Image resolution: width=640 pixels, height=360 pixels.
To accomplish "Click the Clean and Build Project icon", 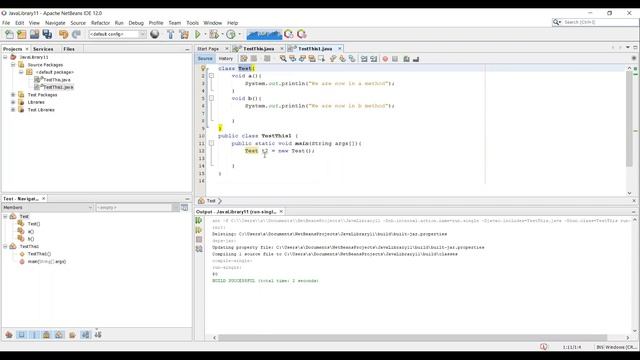I will coord(184,35).
